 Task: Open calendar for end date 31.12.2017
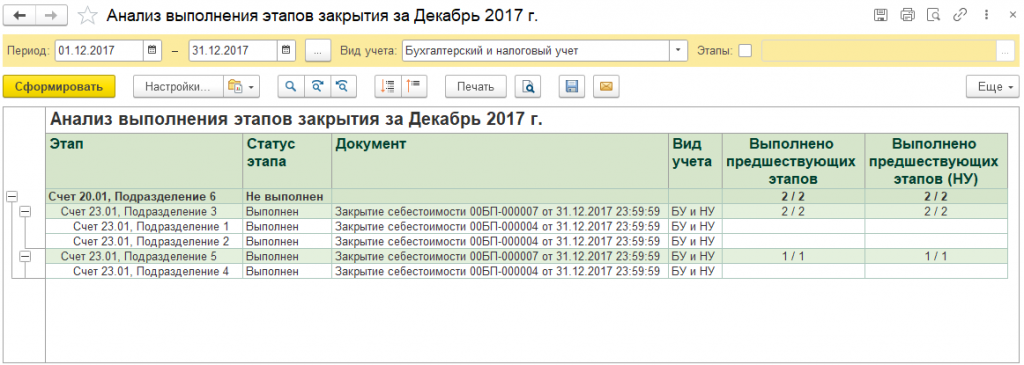[x=286, y=50]
